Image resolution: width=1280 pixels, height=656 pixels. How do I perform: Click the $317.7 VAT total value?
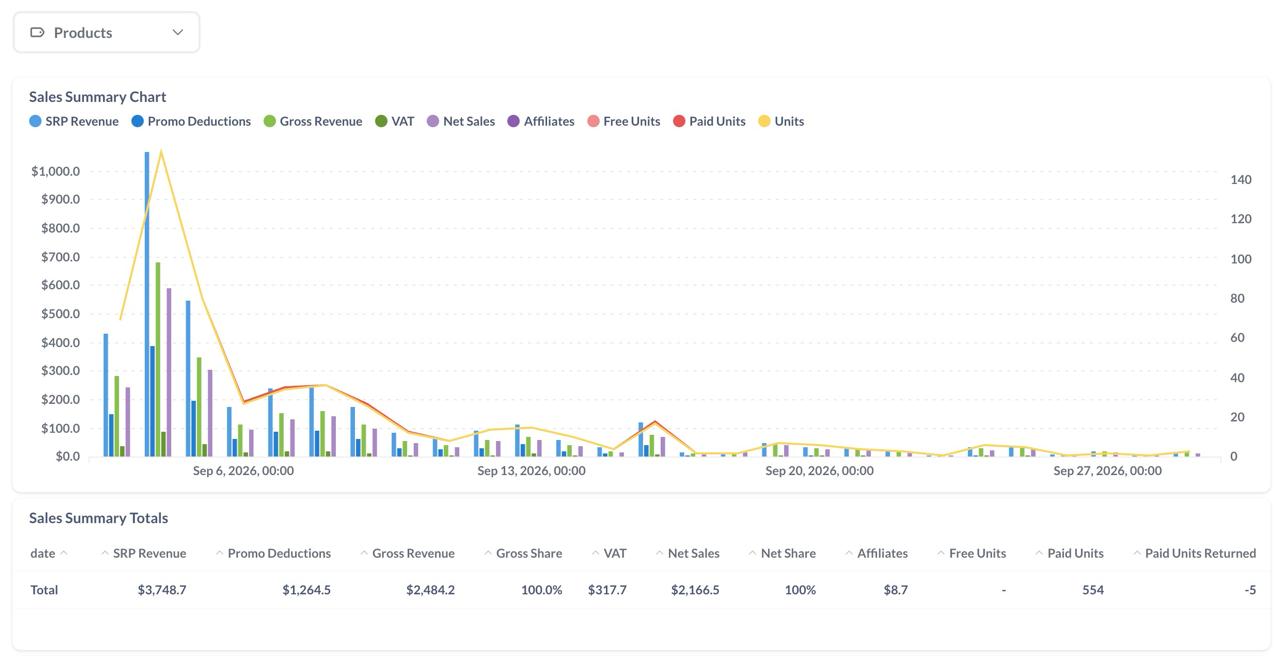tap(607, 590)
